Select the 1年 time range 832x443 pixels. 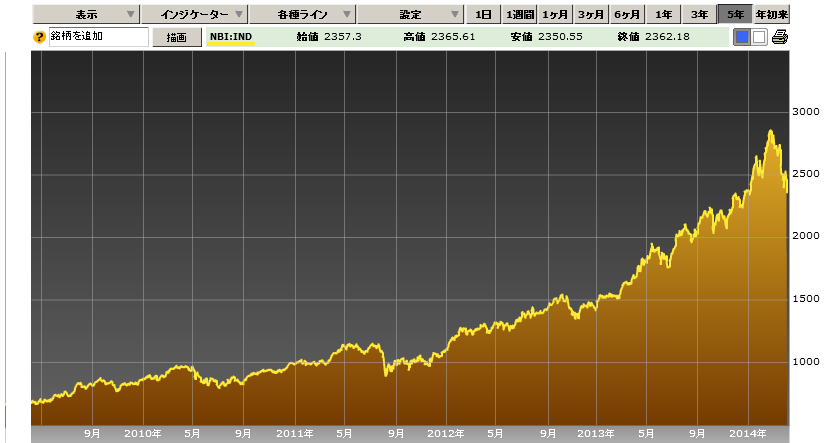coord(663,14)
